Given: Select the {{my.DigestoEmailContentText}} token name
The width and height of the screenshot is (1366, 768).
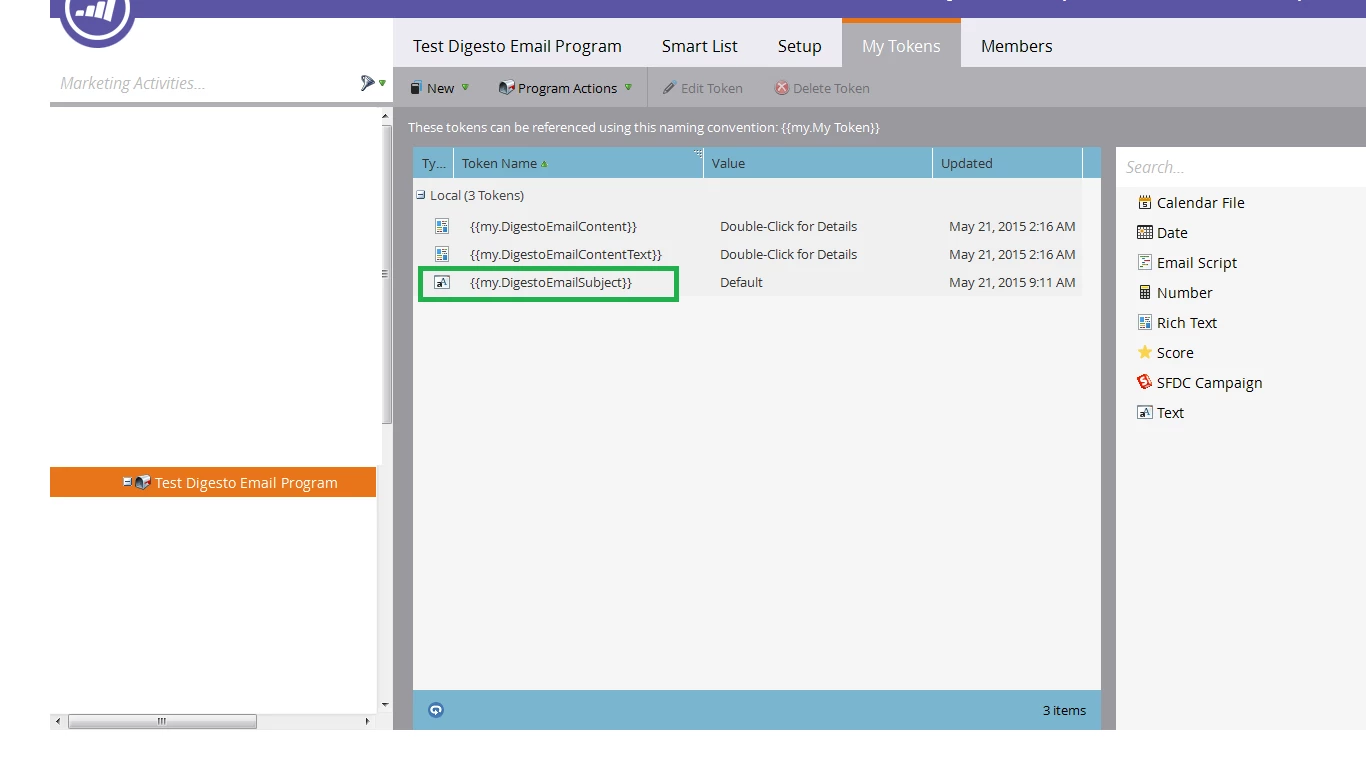Looking at the screenshot, I should coord(566,254).
